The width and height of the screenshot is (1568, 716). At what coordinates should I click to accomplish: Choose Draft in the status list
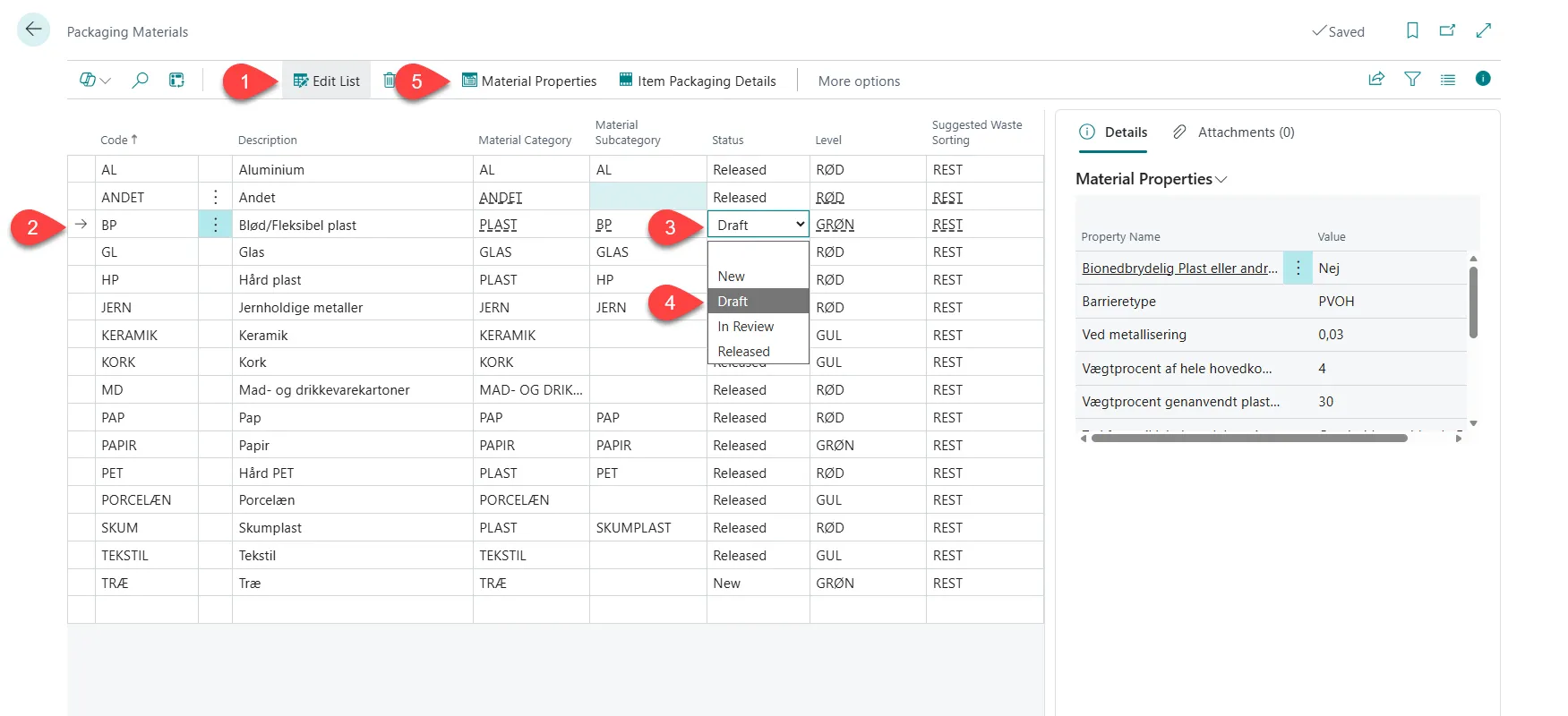758,302
